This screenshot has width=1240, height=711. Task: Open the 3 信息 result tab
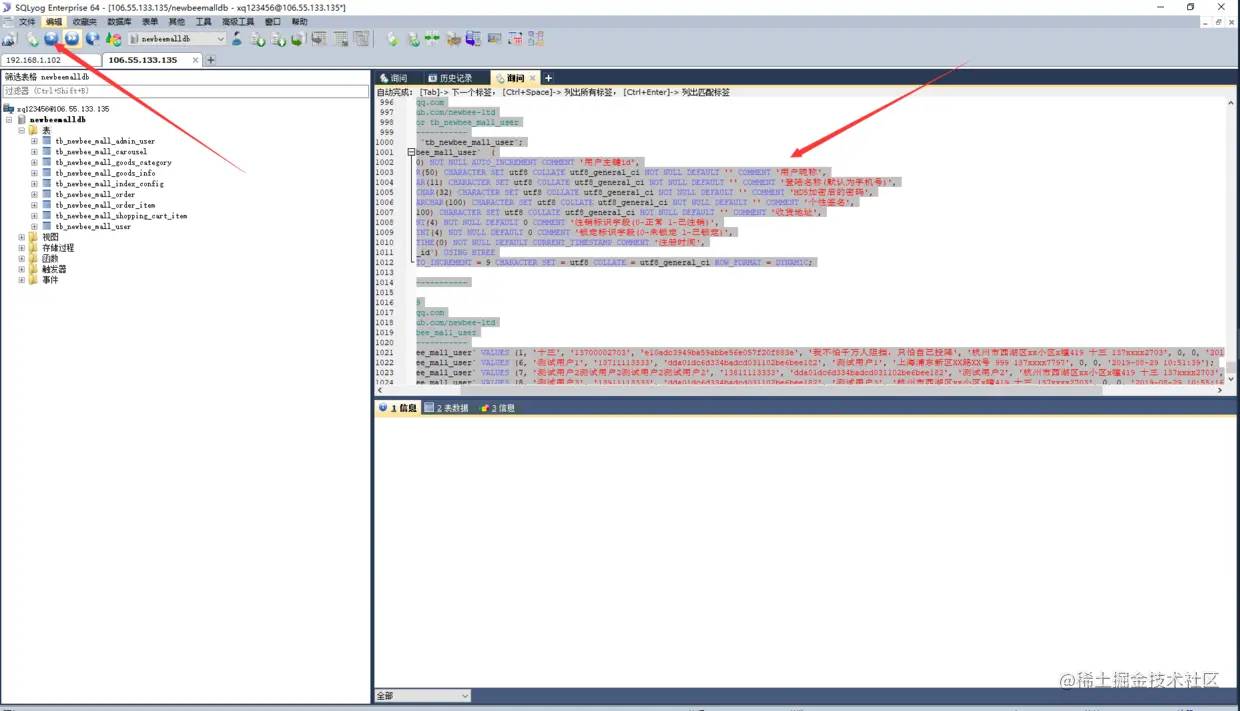[x=497, y=408]
